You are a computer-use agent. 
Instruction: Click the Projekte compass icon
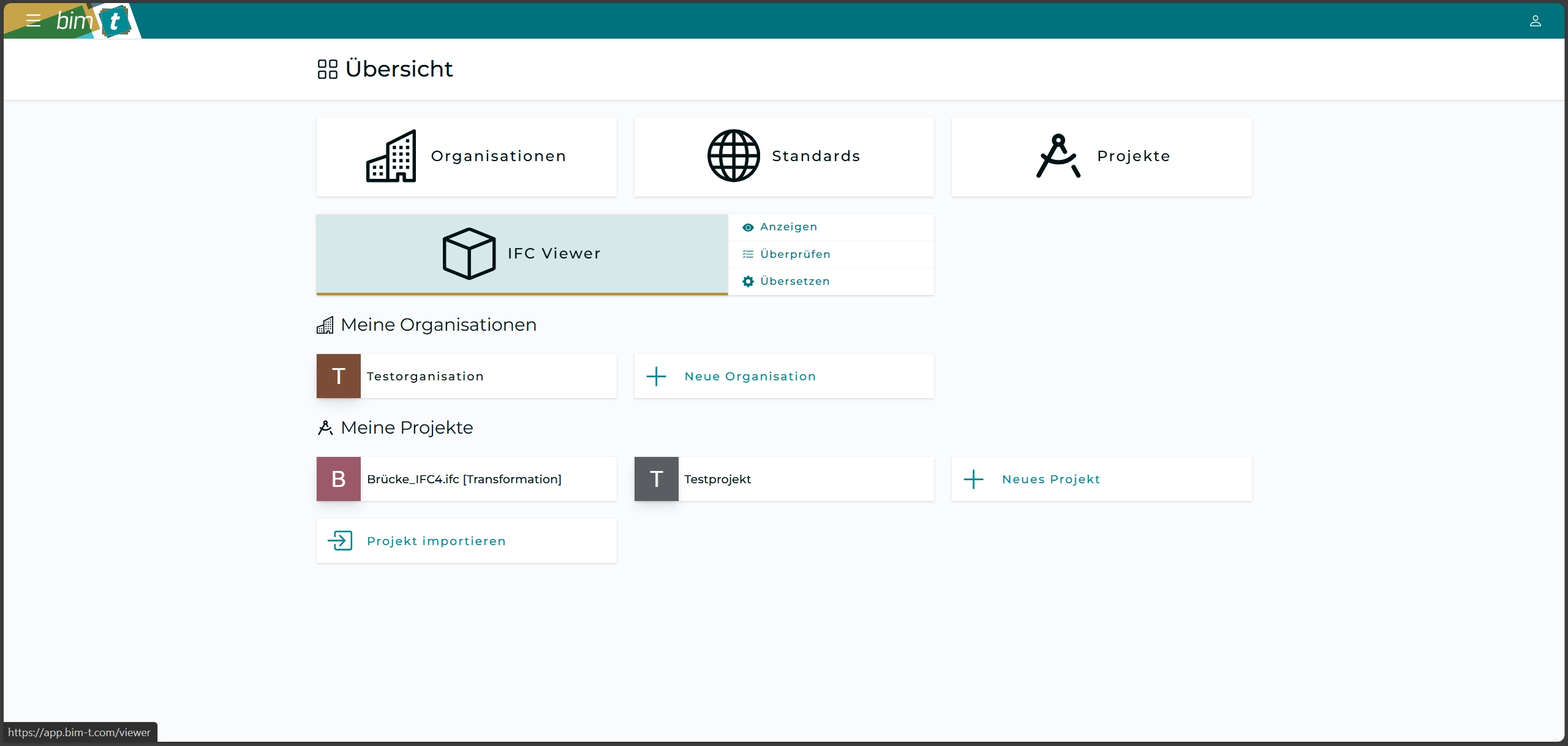click(1058, 156)
